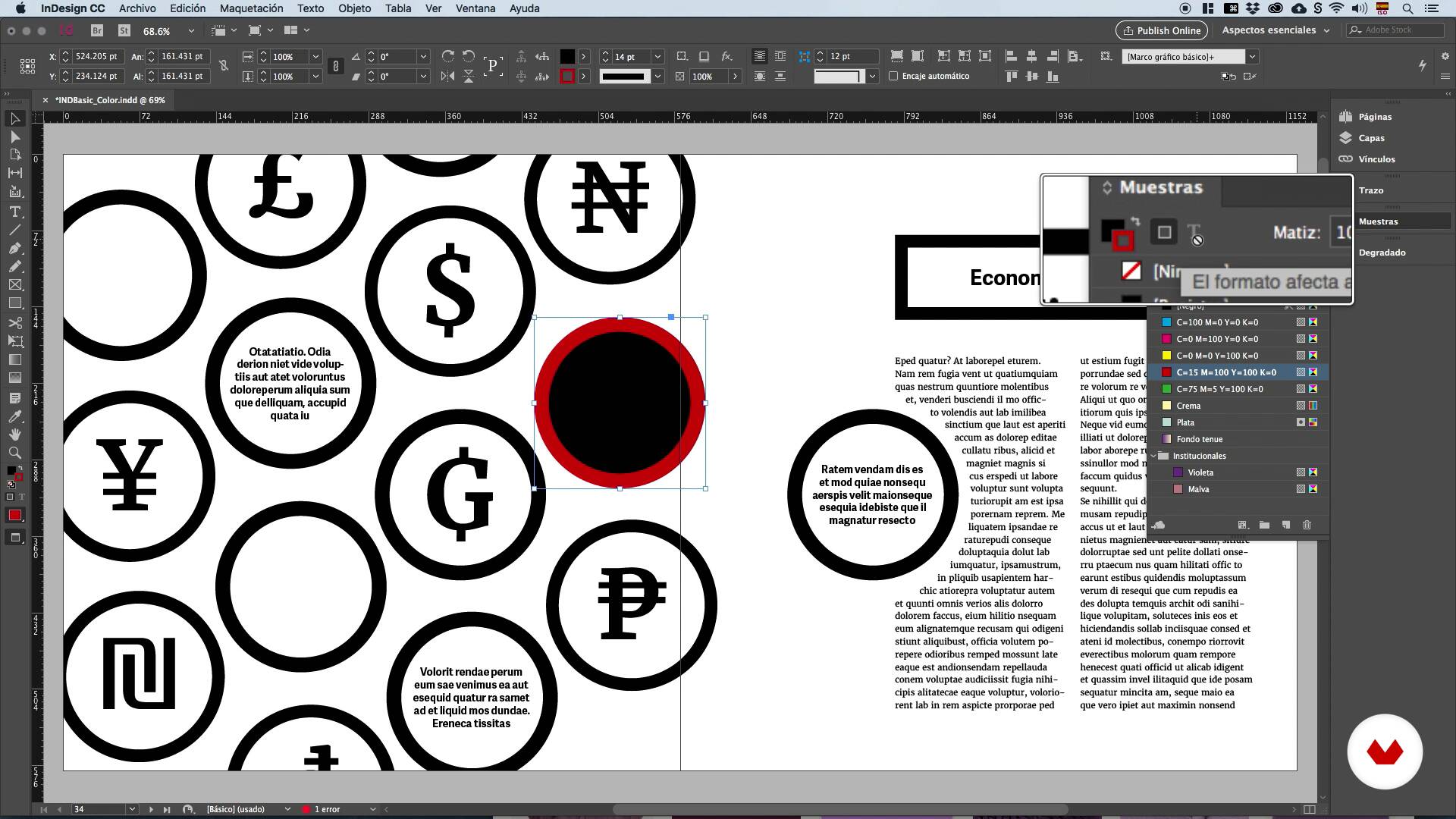Select the Gap tool
The width and height of the screenshot is (1456, 819).
point(14,173)
